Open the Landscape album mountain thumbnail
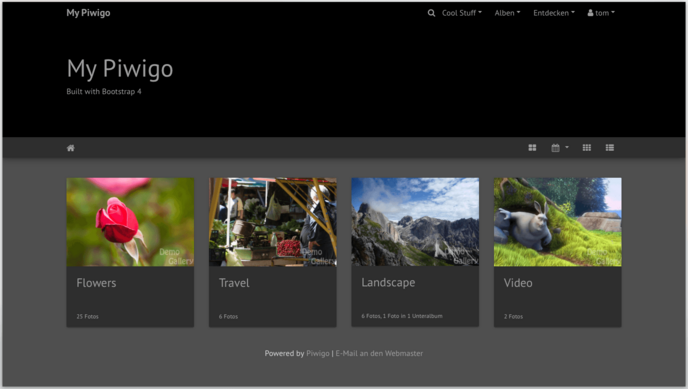The image size is (688, 389). (x=415, y=222)
